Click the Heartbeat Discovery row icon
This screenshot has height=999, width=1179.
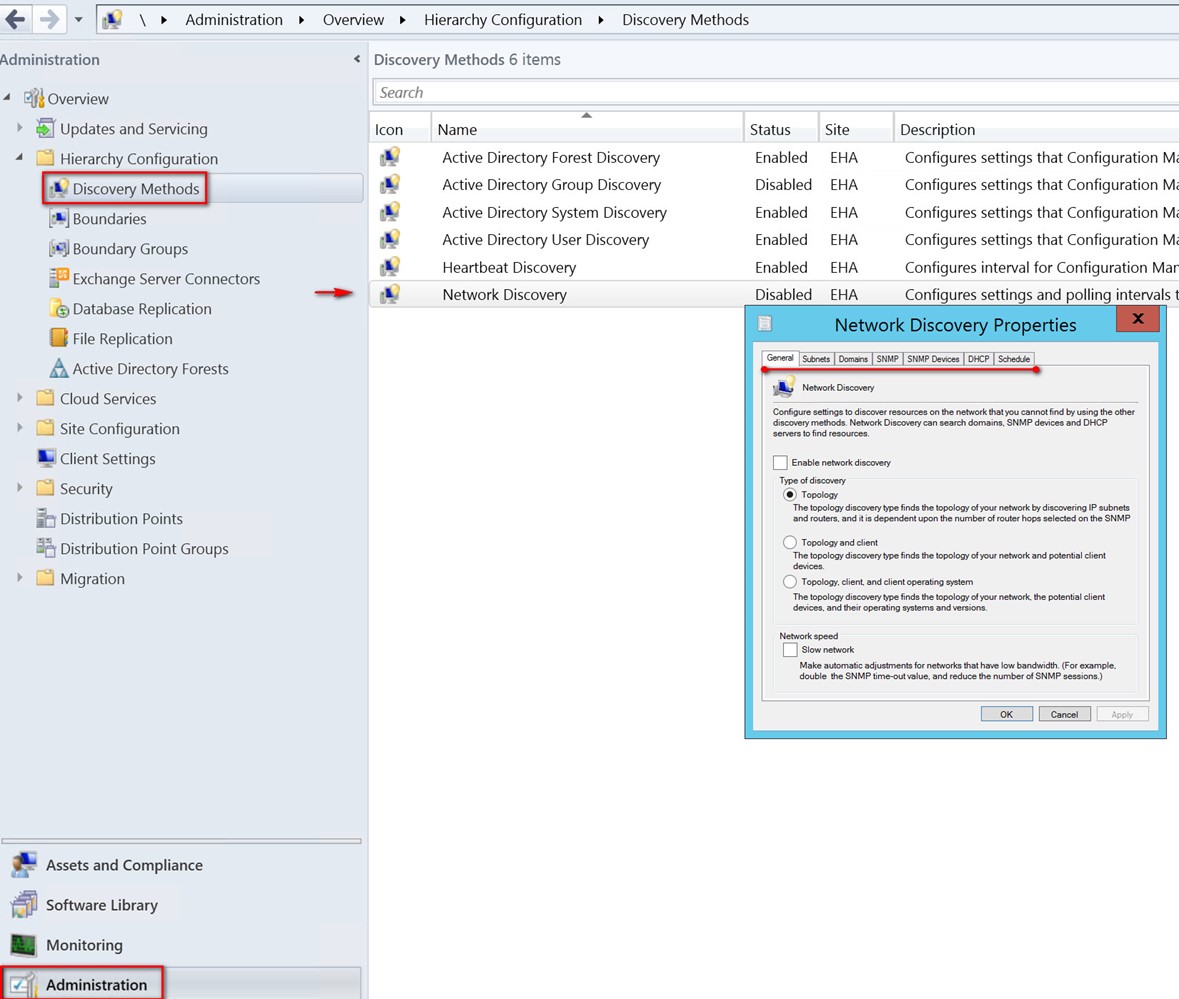coord(389,267)
